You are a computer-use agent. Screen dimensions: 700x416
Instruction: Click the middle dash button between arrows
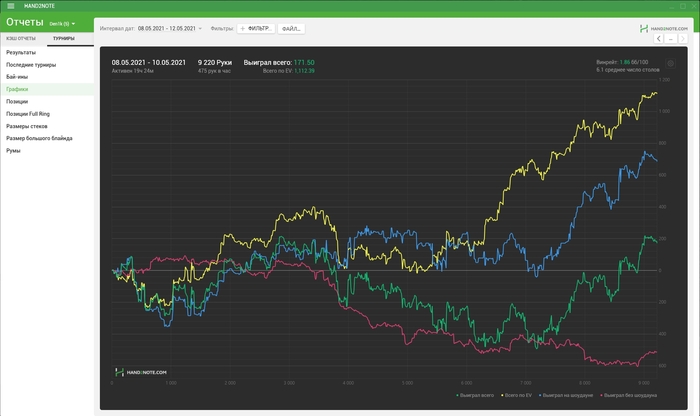pos(671,39)
